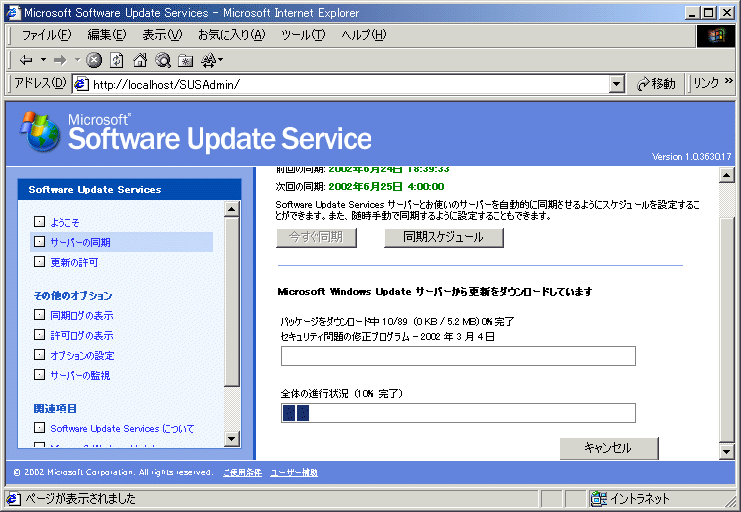Click the Forward arrow toolbar icon

[60, 60]
